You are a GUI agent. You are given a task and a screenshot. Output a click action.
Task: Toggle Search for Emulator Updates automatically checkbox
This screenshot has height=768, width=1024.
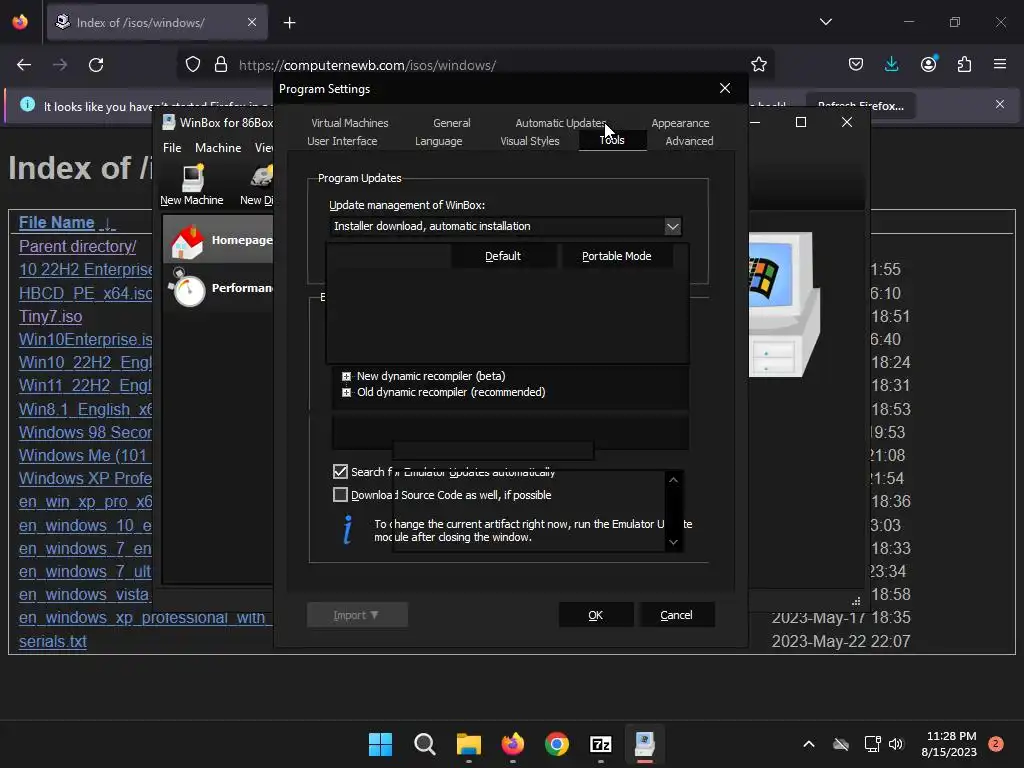[340, 472]
